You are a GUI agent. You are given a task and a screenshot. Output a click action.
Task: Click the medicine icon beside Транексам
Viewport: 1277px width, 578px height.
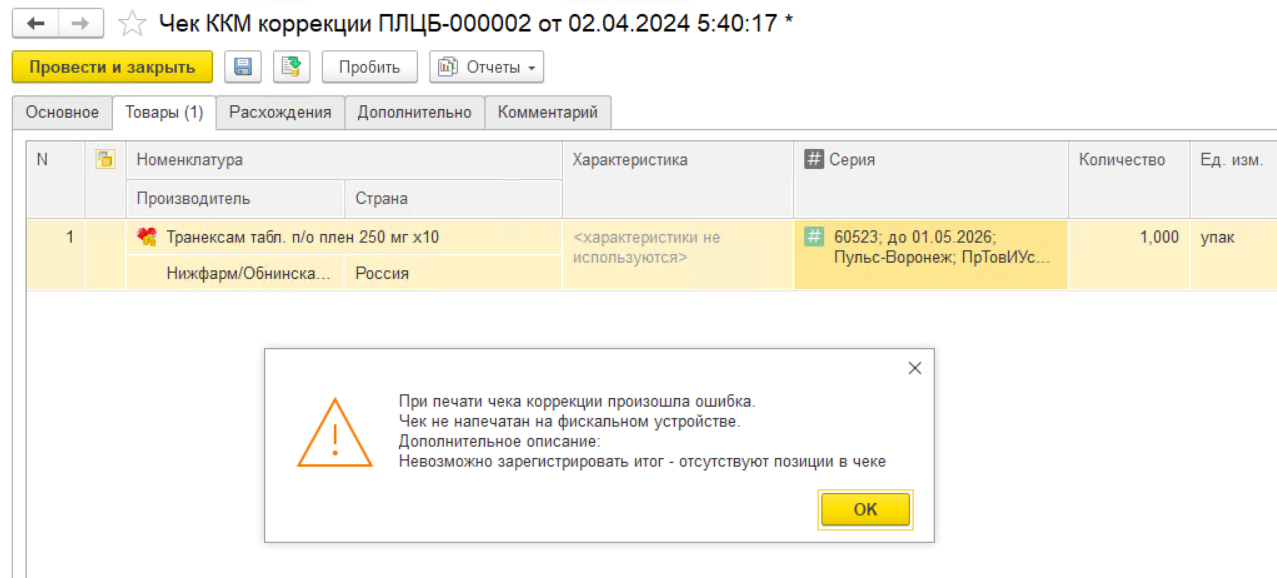[x=147, y=237]
